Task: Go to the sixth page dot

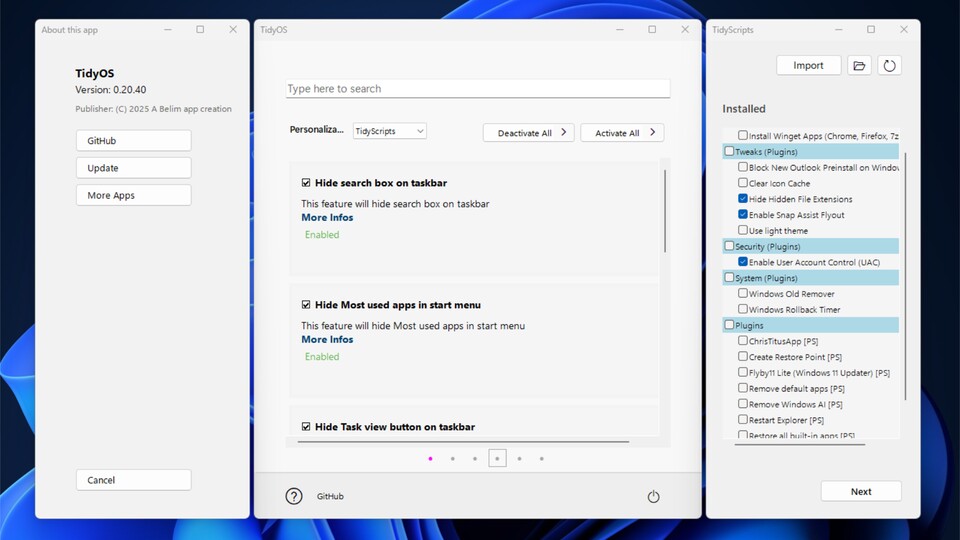Action: click(541, 459)
